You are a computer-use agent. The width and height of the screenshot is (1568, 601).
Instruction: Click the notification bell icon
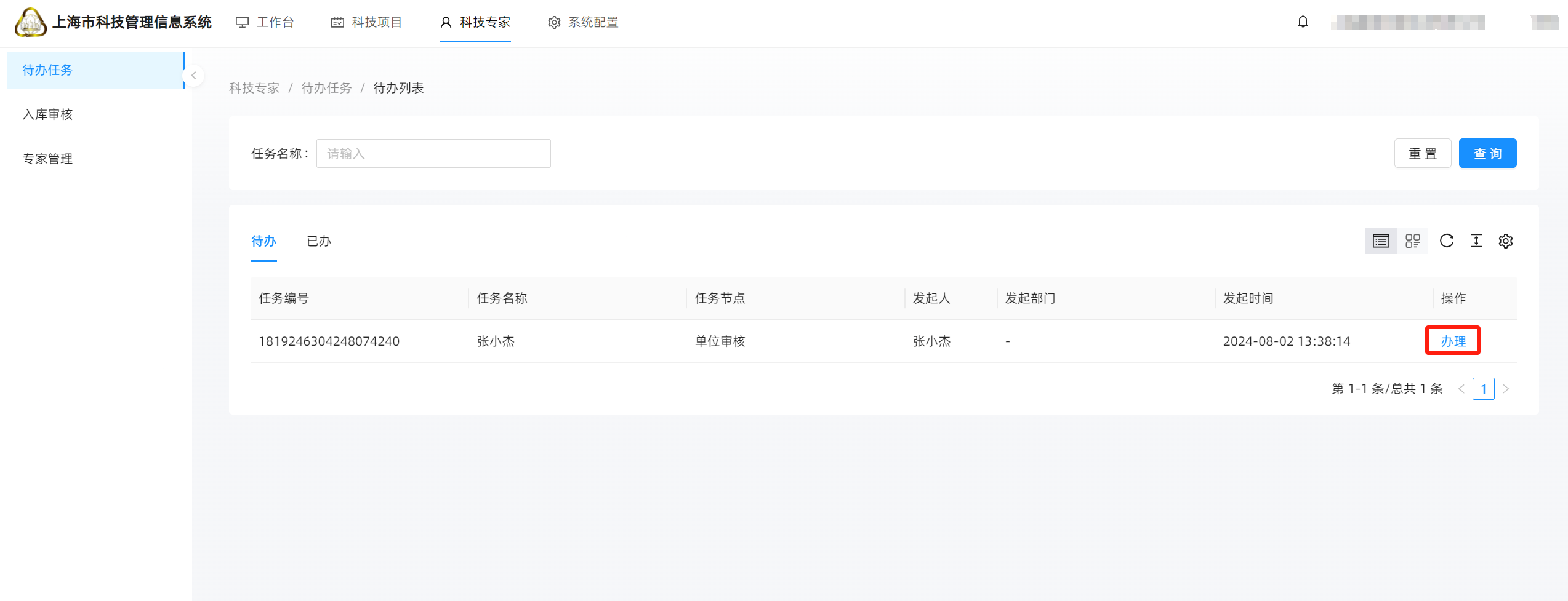point(1303,22)
